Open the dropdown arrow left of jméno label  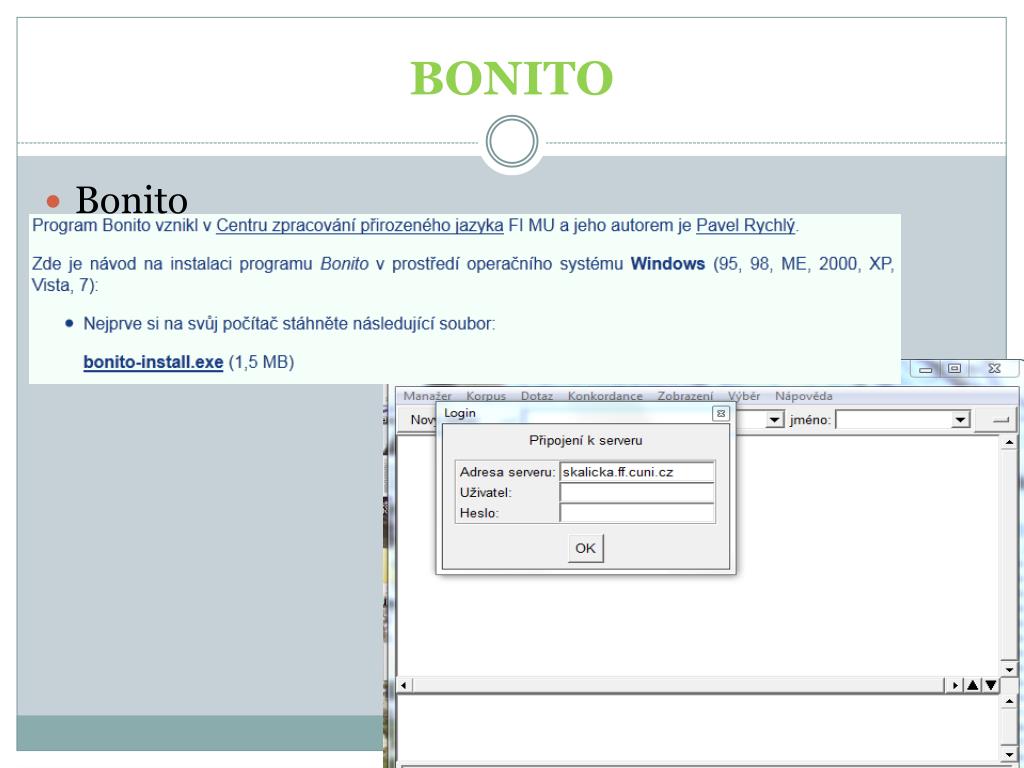pyautogui.click(x=774, y=420)
